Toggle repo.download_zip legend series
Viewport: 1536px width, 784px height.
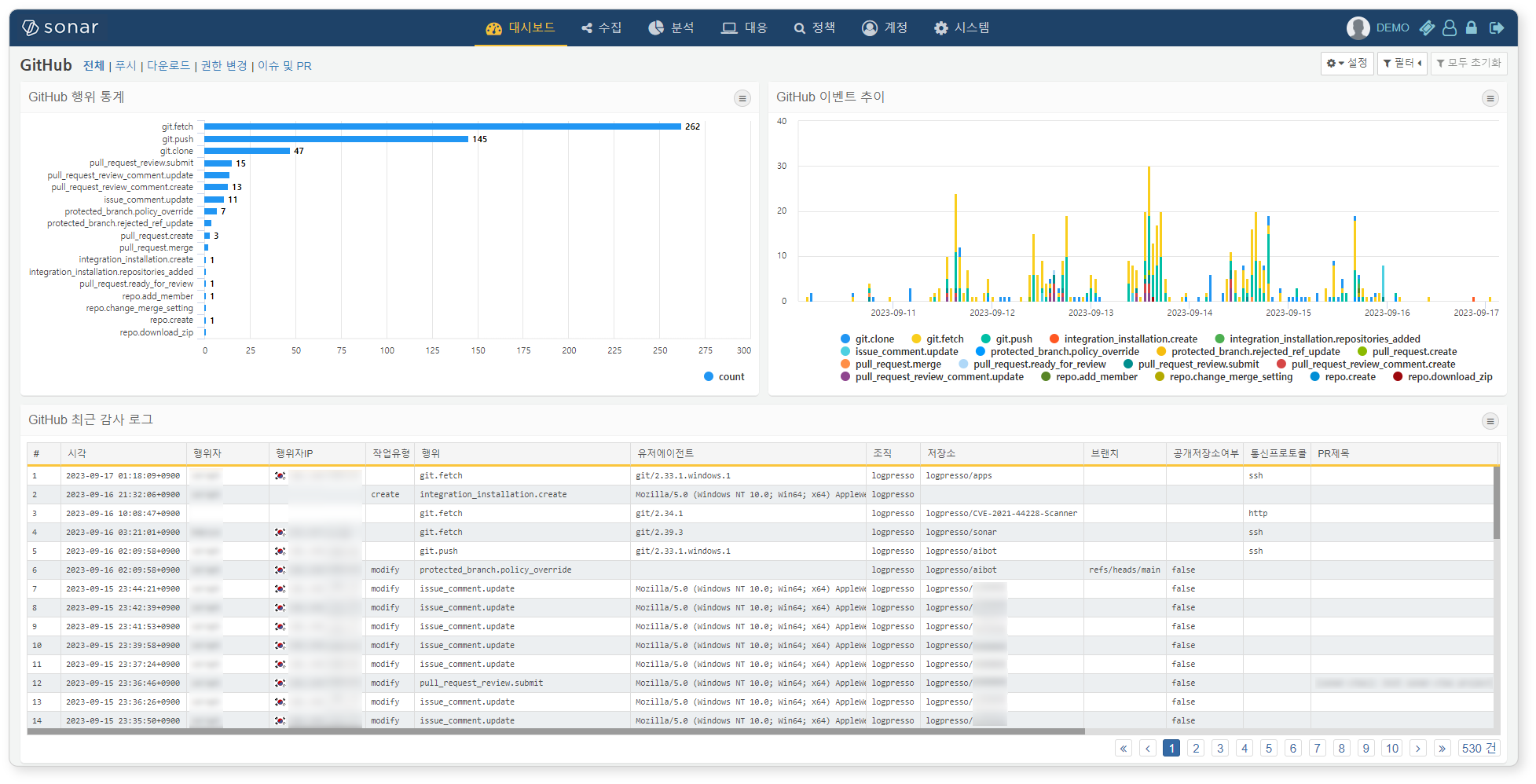pos(1443,377)
